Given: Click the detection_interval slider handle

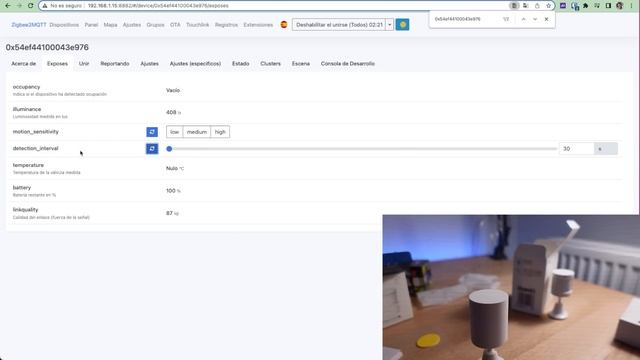Looking at the screenshot, I should 169,149.
